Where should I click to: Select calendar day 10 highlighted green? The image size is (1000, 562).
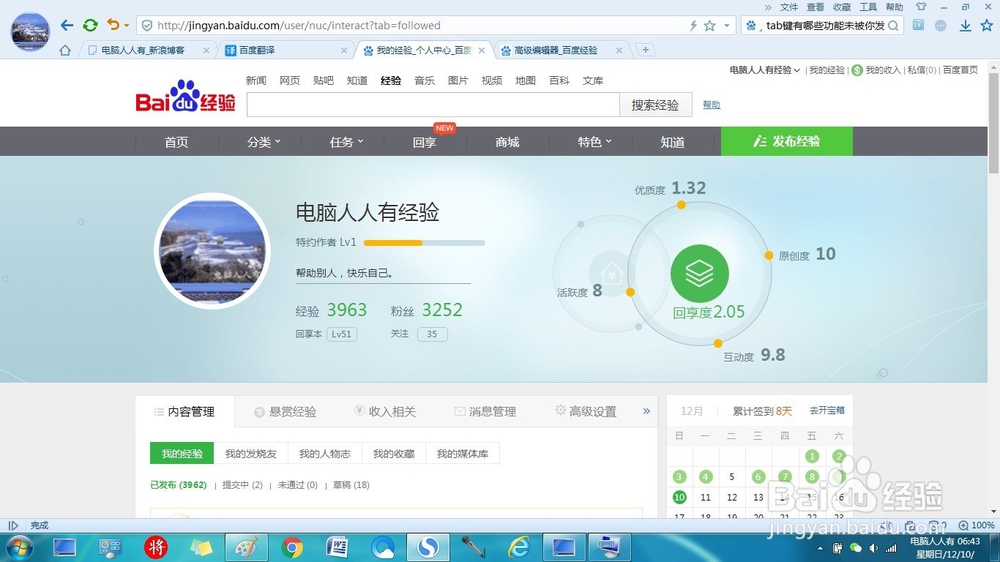679,497
